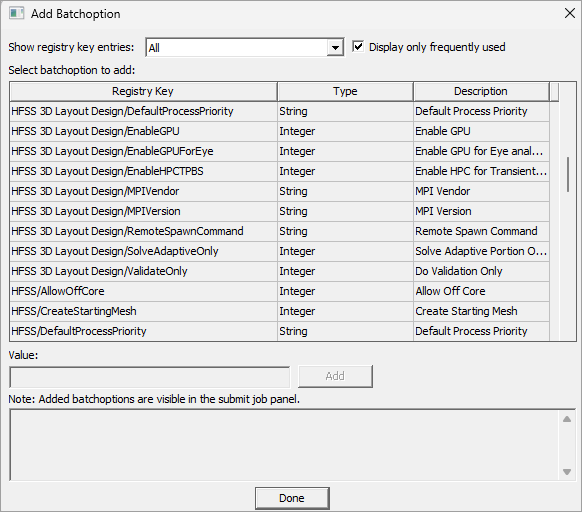The width and height of the screenshot is (582, 512).
Task: Click String type cell in MPIVendor row
Action: [345, 192]
